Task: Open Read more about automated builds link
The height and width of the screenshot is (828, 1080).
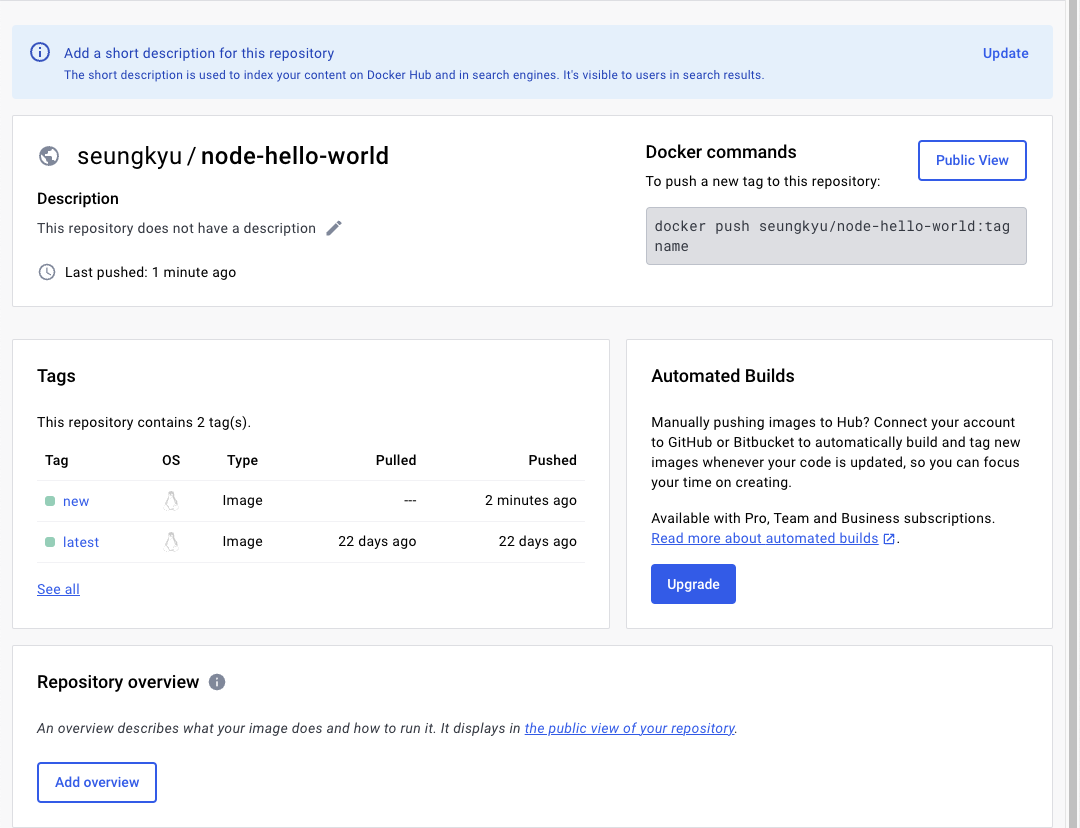Action: coord(765,538)
